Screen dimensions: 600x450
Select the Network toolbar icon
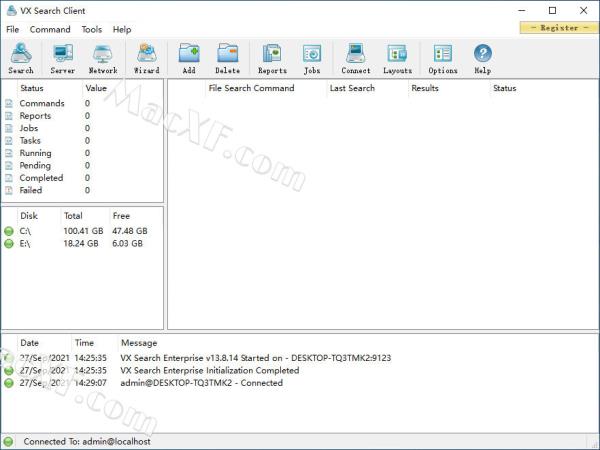click(103, 58)
